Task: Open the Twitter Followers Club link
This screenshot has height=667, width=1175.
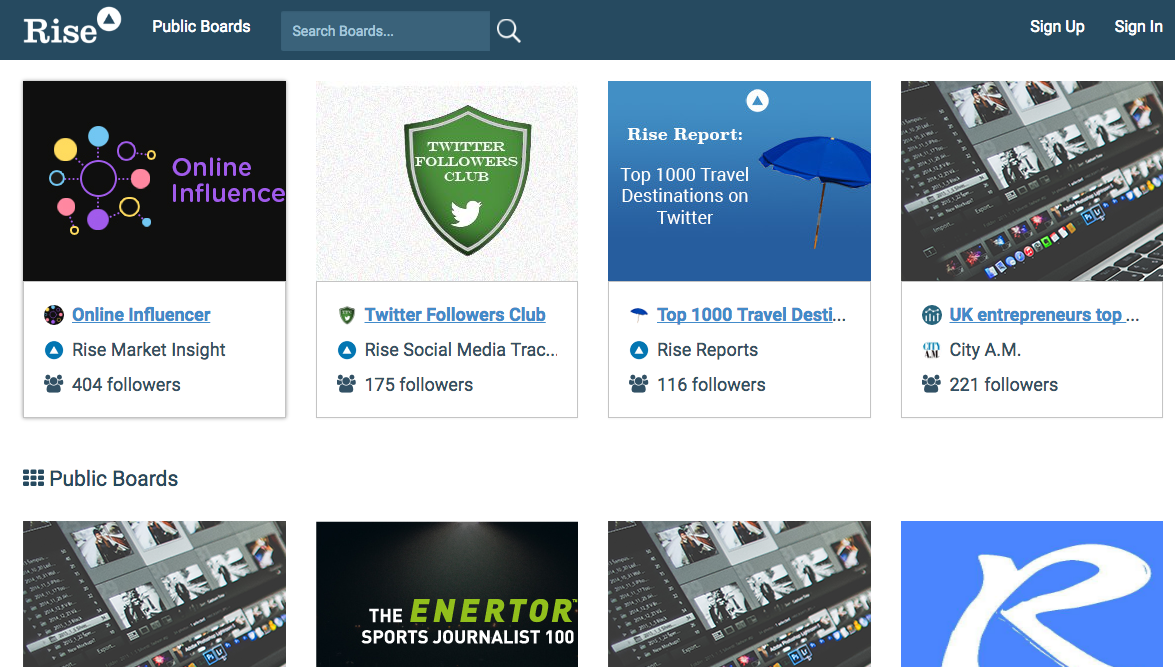Action: [455, 315]
